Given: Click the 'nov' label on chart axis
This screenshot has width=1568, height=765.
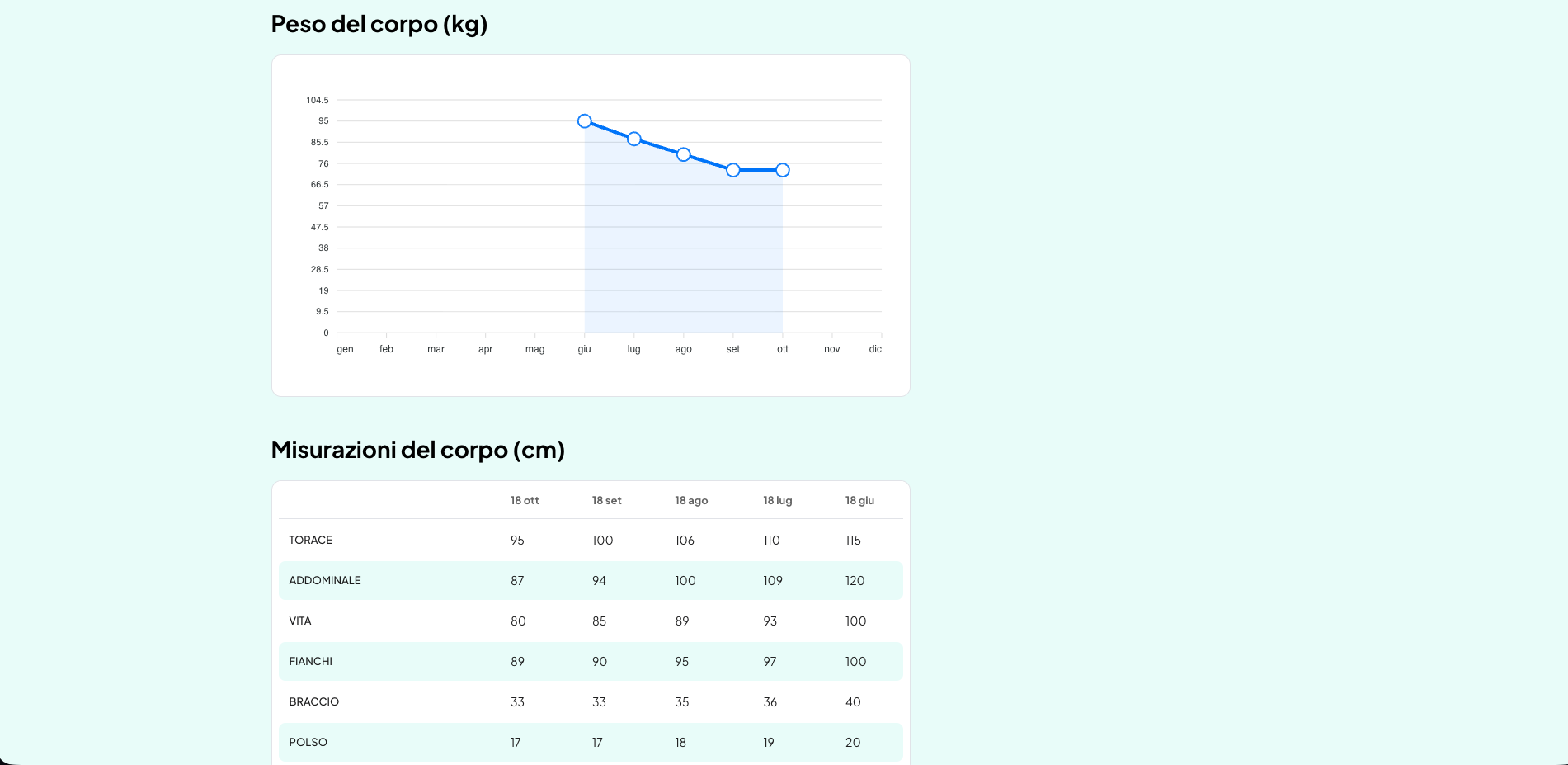Looking at the screenshot, I should coord(831,350).
